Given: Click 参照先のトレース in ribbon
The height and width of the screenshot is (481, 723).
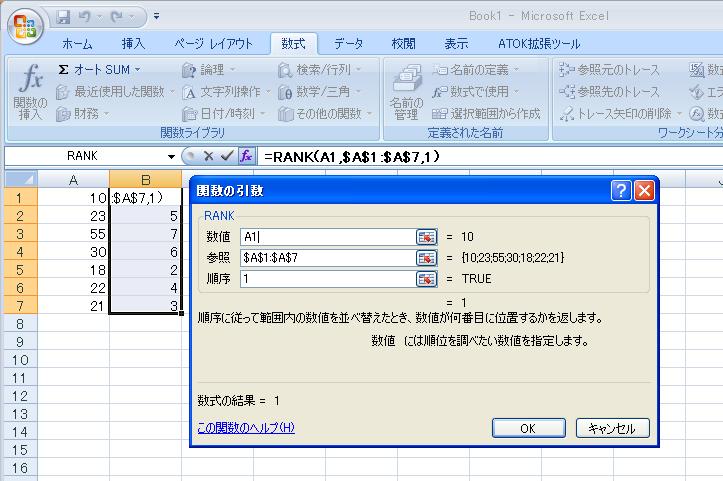Looking at the screenshot, I should pos(609,92).
